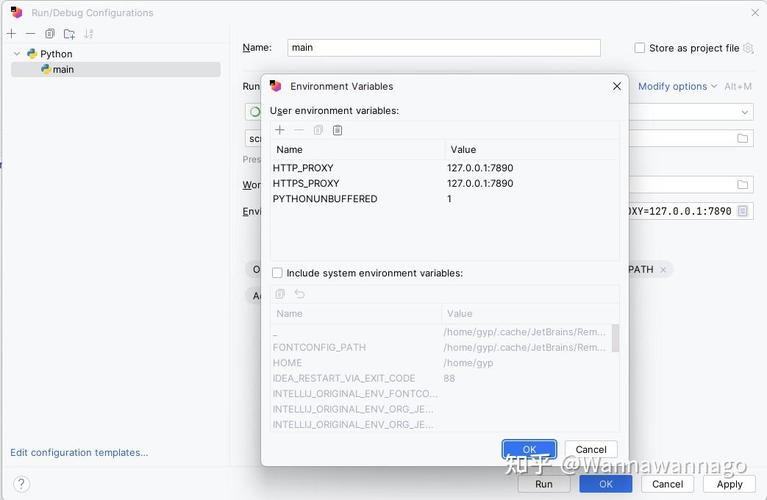Select main configuration in tree
Viewport: 767px width, 500px height.
click(x=116, y=69)
